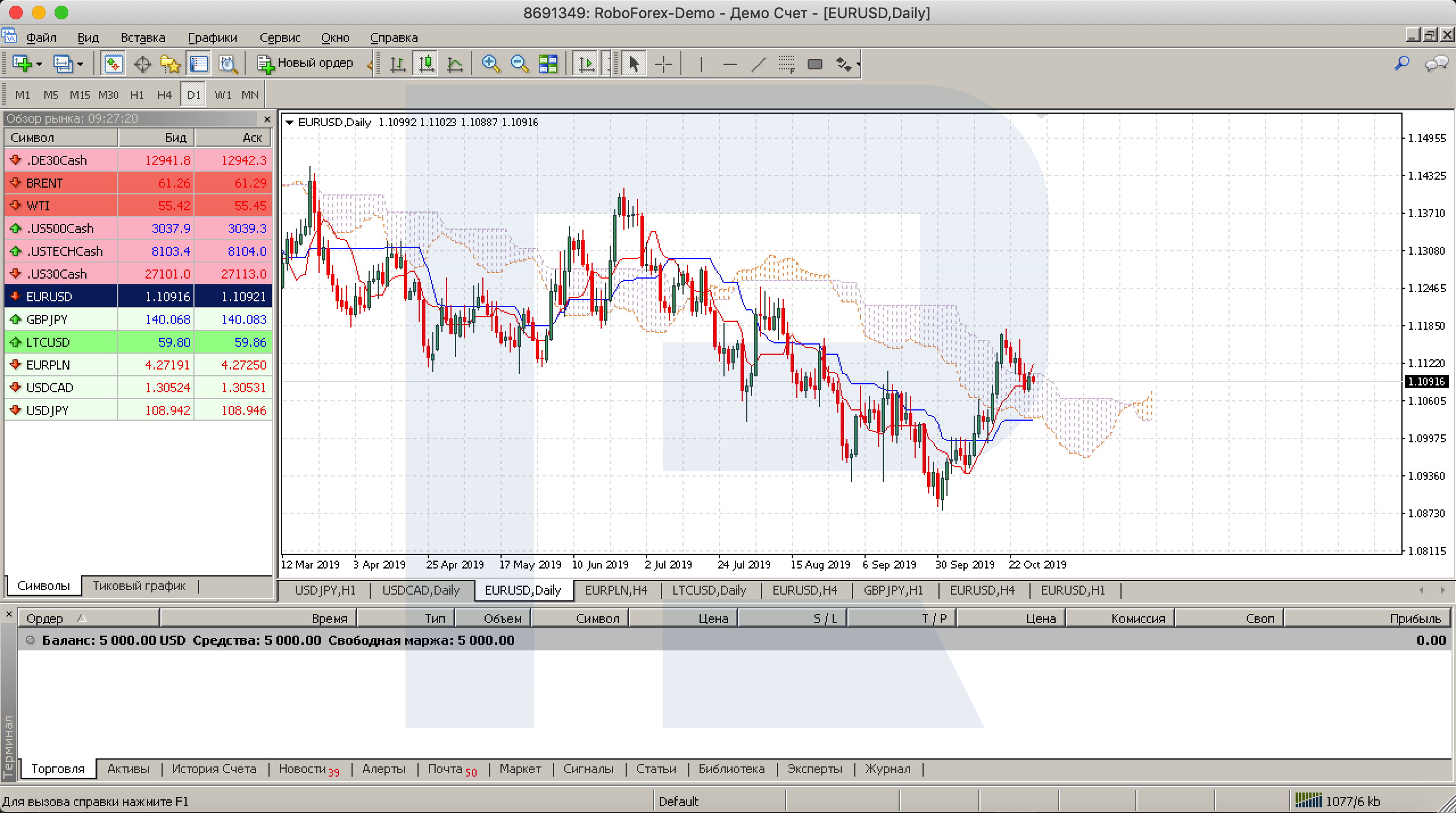The height and width of the screenshot is (813, 1456).
Task: Open the Файл menu
Action: point(41,38)
